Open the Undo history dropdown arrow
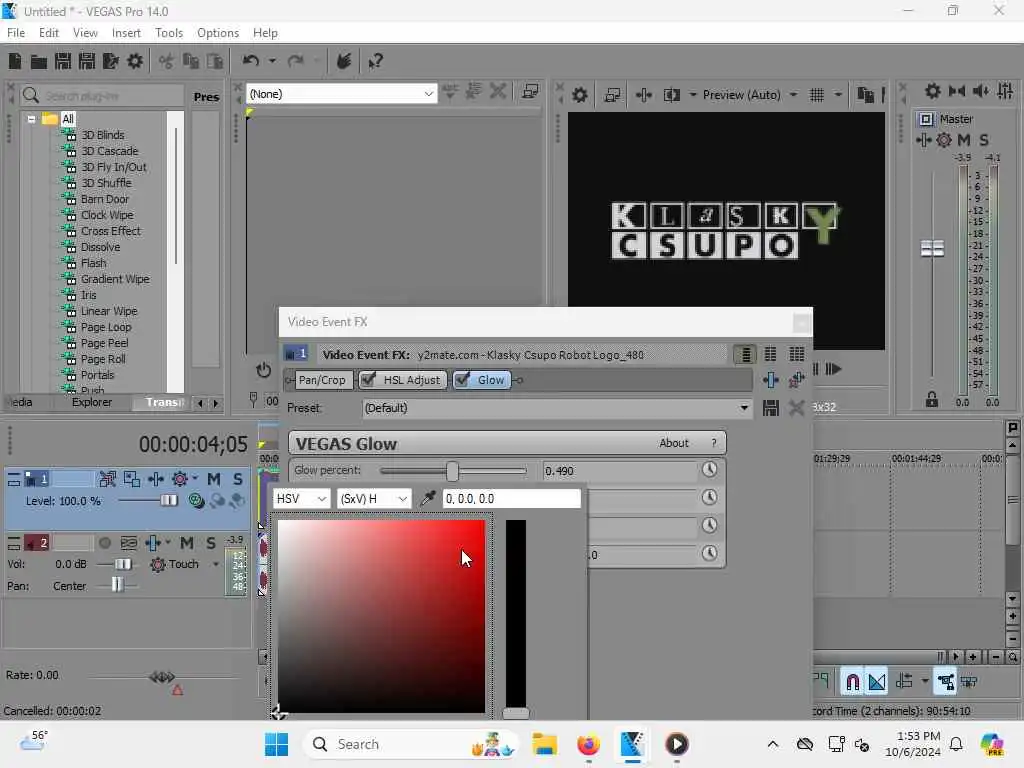Viewport: 1024px width, 768px height. (x=272, y=61)
